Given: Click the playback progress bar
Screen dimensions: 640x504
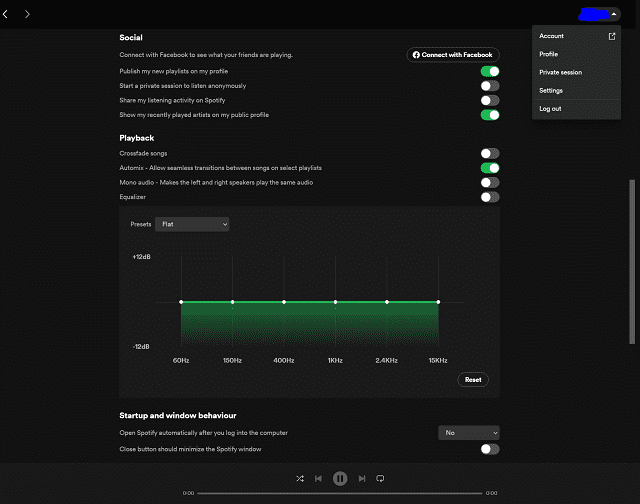Looking at the screenshot, I should [340, 493].
